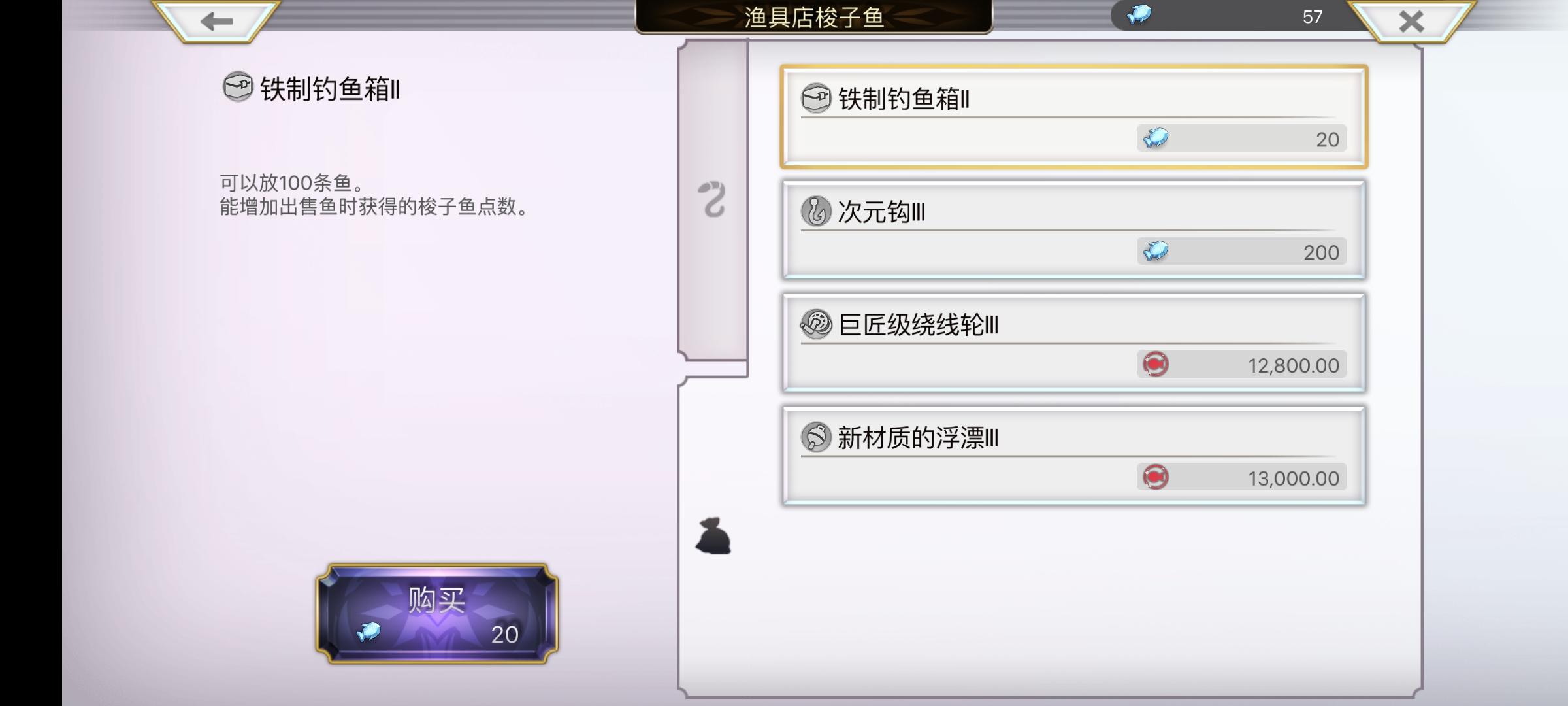Click the fish currency icon next to 200
This screenshot has width=1568, height=706.
pyautogui.click(x=1155, y=251)
